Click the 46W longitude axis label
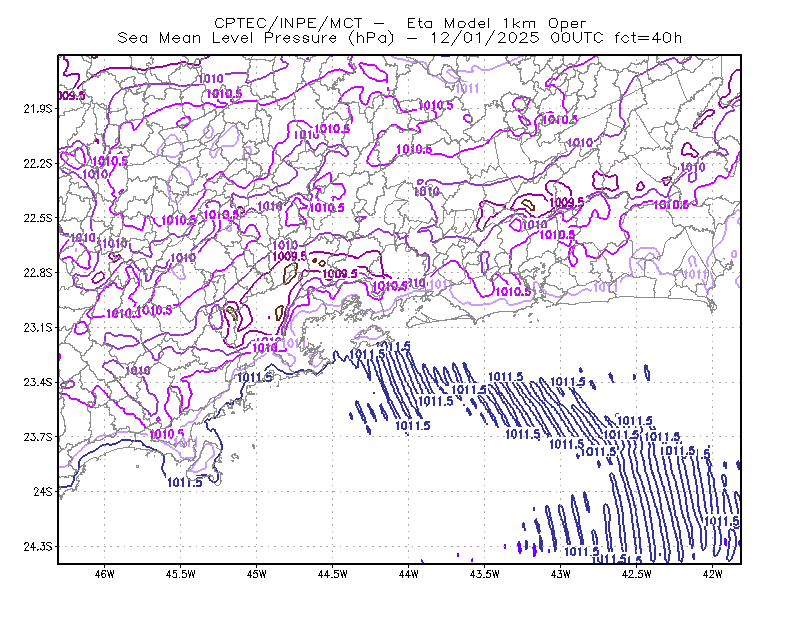Viewport: 800px width, 618px height. 105,574
